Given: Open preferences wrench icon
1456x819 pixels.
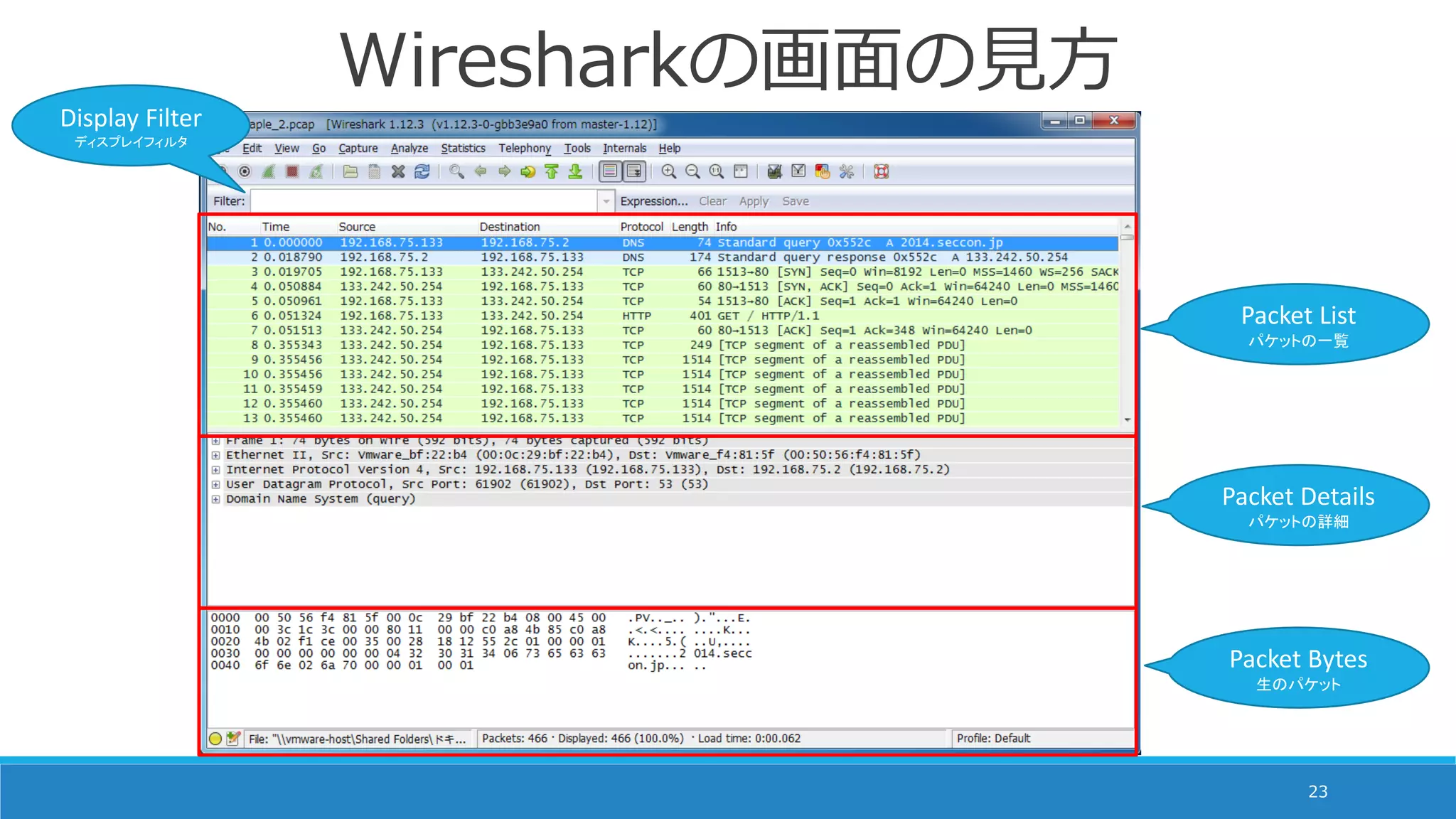Looking at the screenshot, I should [x=846, y=172].
